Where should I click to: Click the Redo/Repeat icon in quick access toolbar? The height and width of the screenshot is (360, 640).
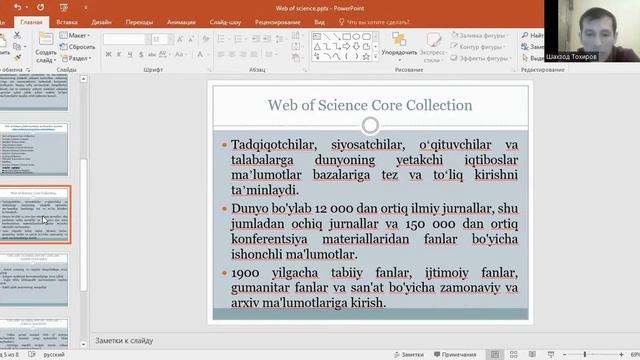(x=40, y=7)
